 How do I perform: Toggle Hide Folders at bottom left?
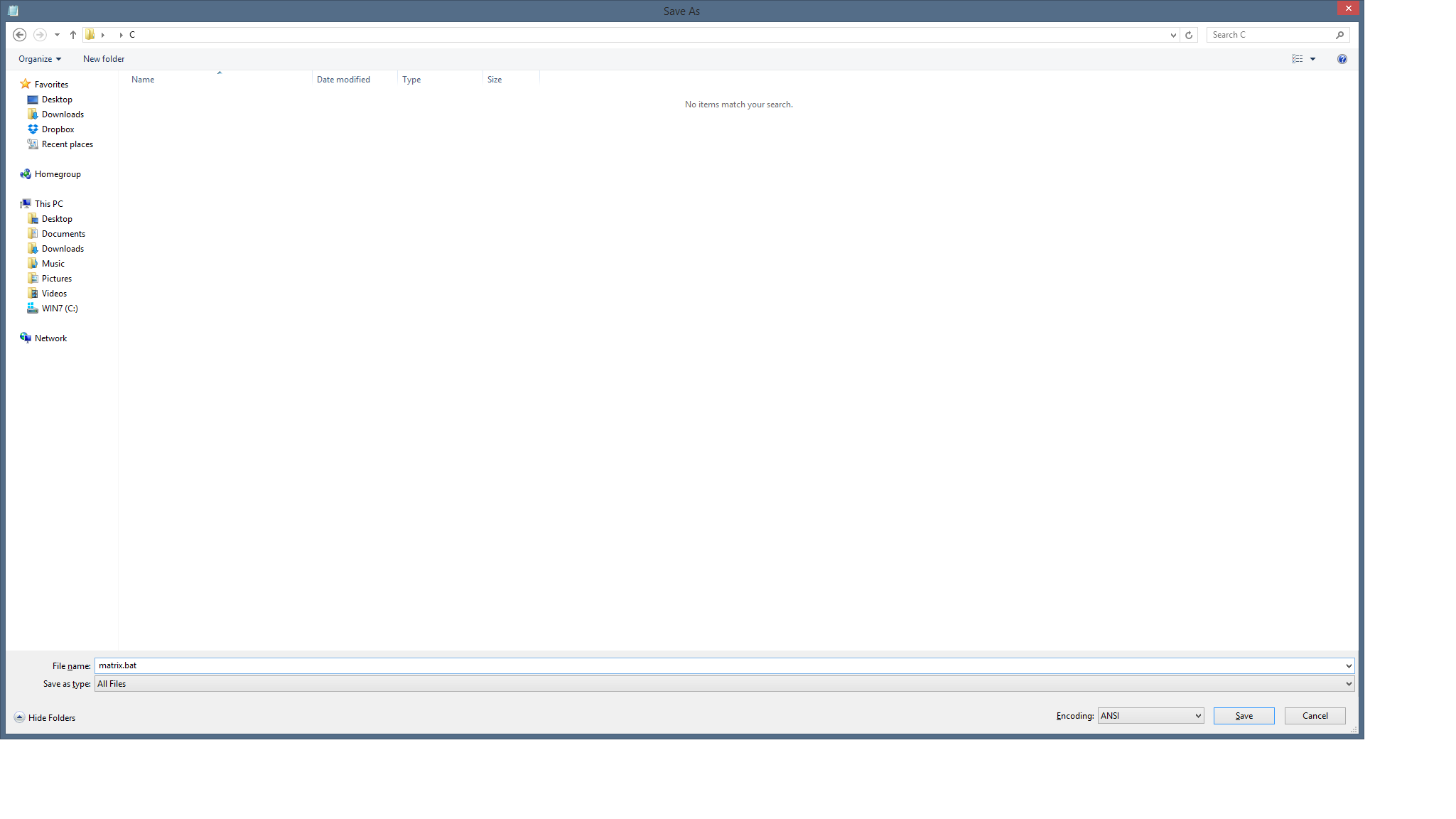tap(45, 717)
